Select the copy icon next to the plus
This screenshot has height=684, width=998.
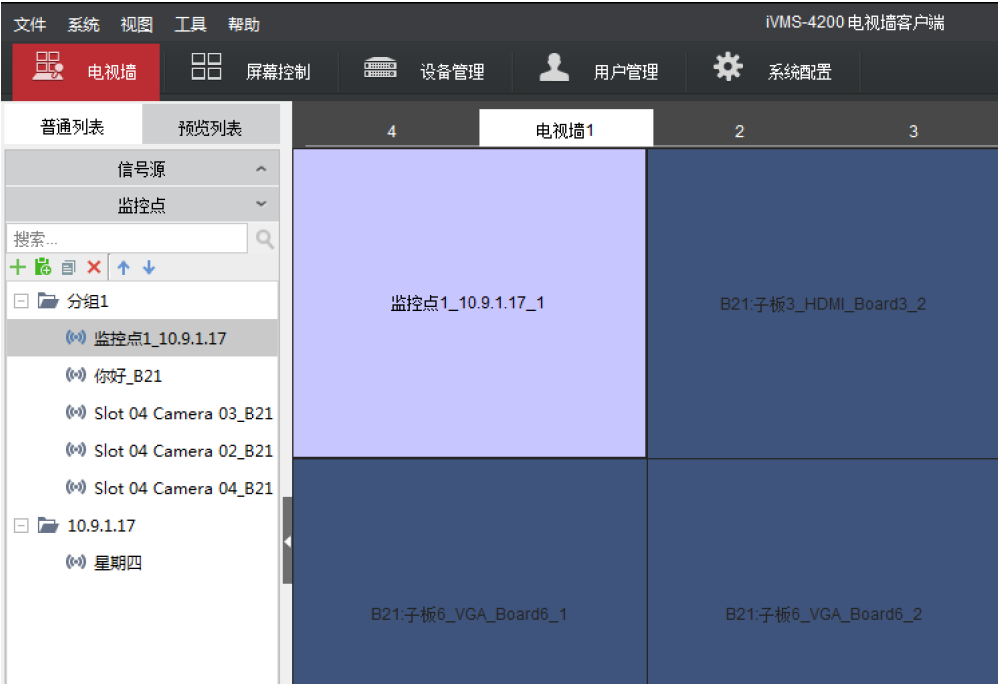(x=68, y=267)
